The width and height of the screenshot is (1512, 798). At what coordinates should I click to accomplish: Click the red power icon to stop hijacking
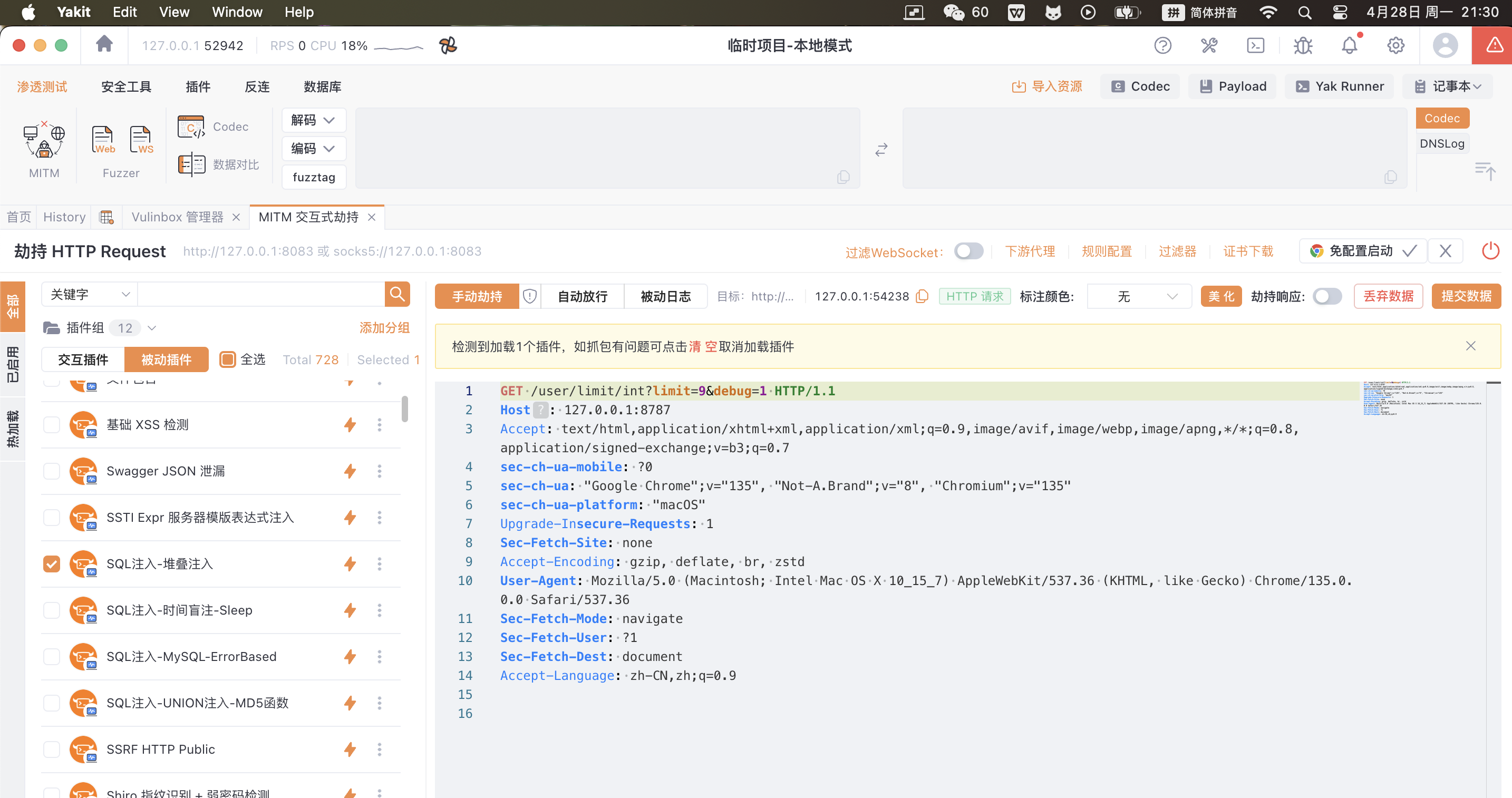[x=1490, y=251]
